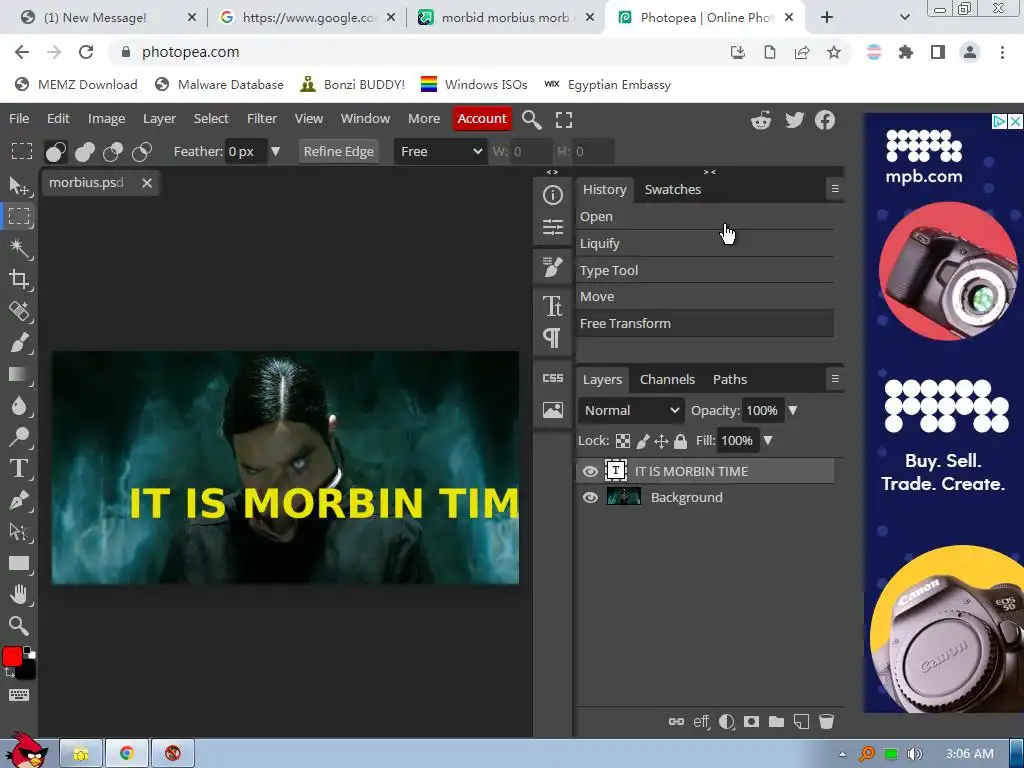
Task: Select the Pen tool
Action: click(19, 500)
